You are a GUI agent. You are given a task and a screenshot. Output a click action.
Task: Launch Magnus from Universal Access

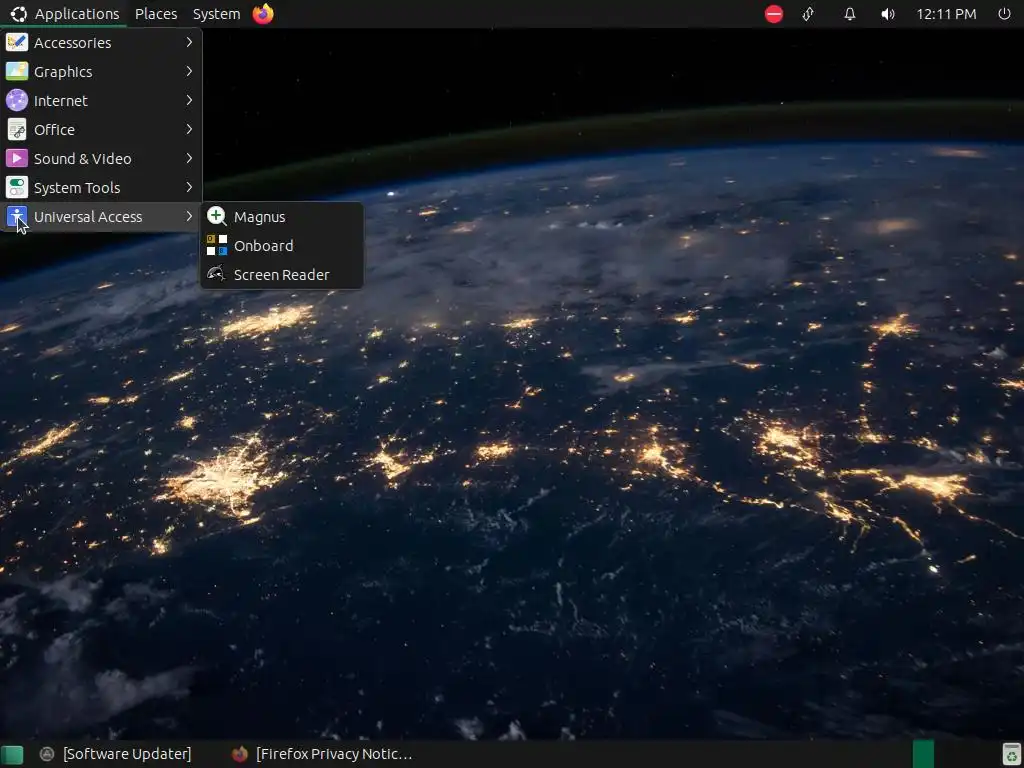pos(281,216)
